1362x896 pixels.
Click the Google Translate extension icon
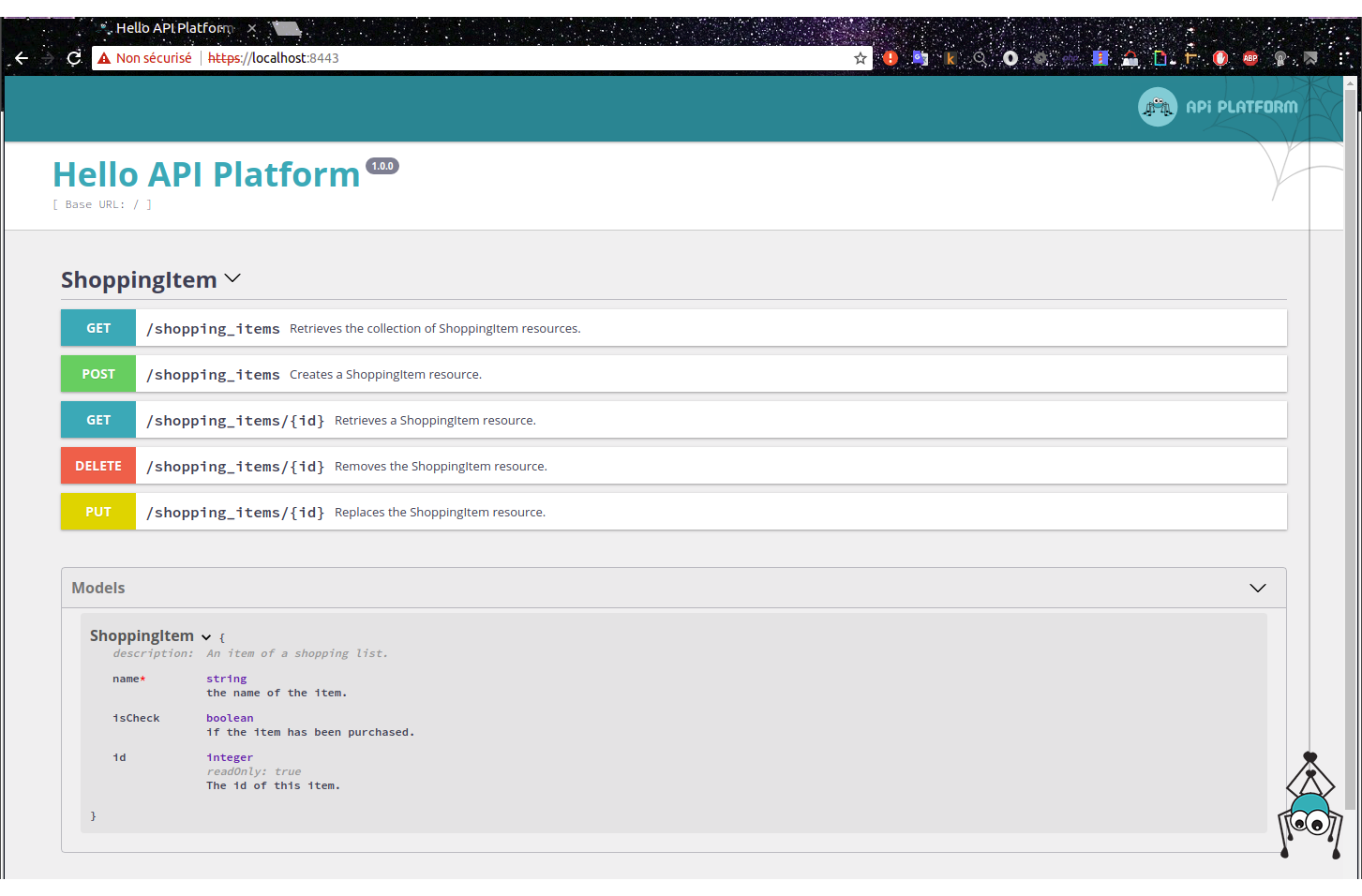(x=920, y=58)
